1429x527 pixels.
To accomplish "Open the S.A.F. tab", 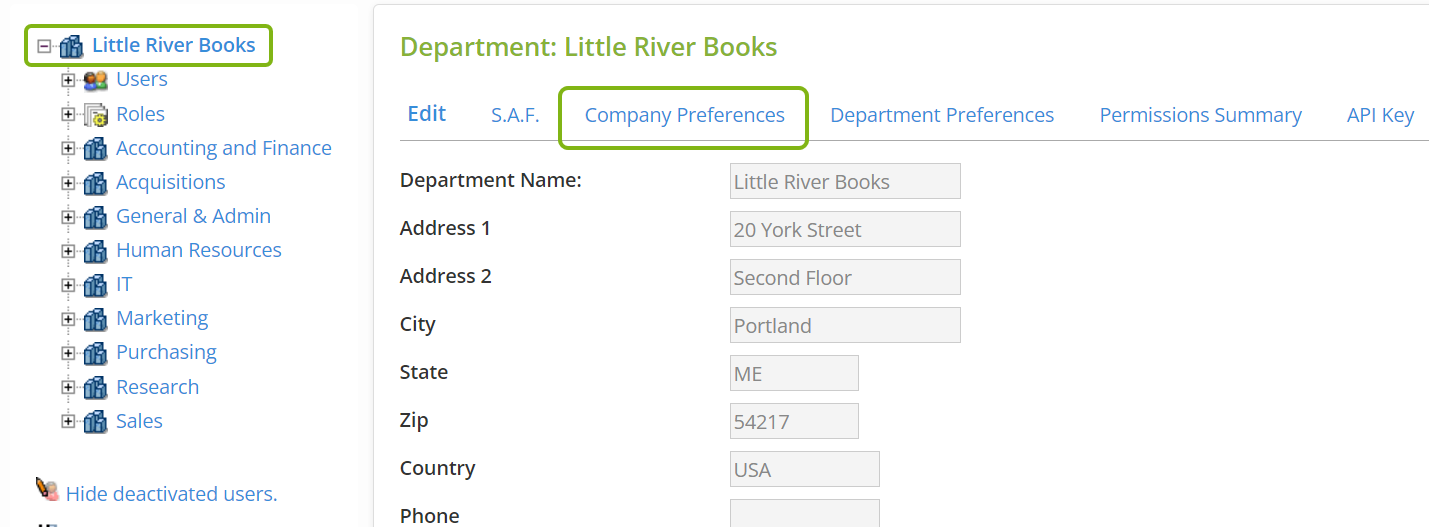I will click(x=515, y=115).
